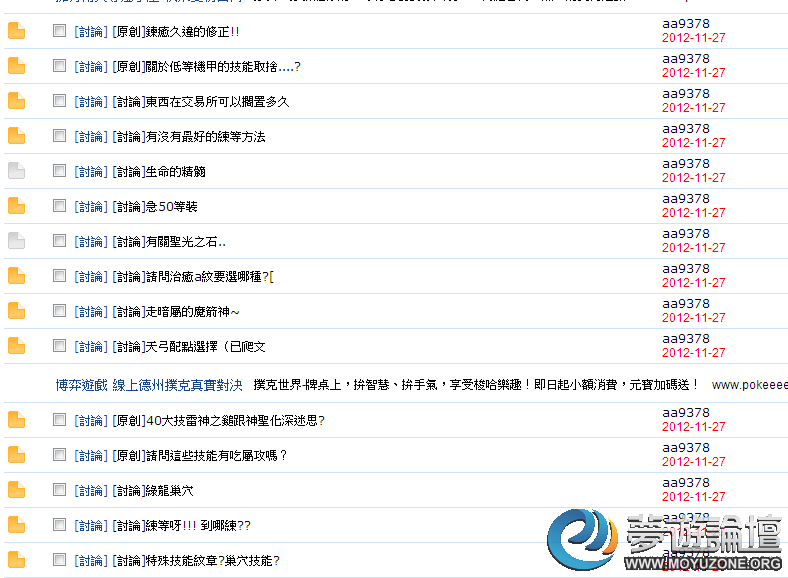Select checkbox for 練等呀 到哪練 thread
The height and width of the screenshot is (578, 788).
pyautogui.click(x=59, y=524)
